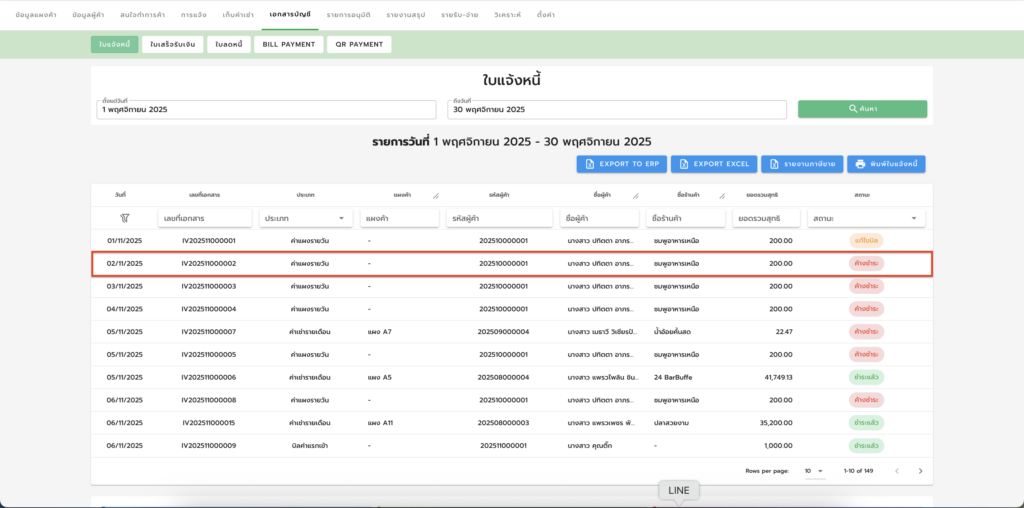Click the clear filter funnel icon
The width and height of the screenshot is (1024, 508).
tap(124, 217)
